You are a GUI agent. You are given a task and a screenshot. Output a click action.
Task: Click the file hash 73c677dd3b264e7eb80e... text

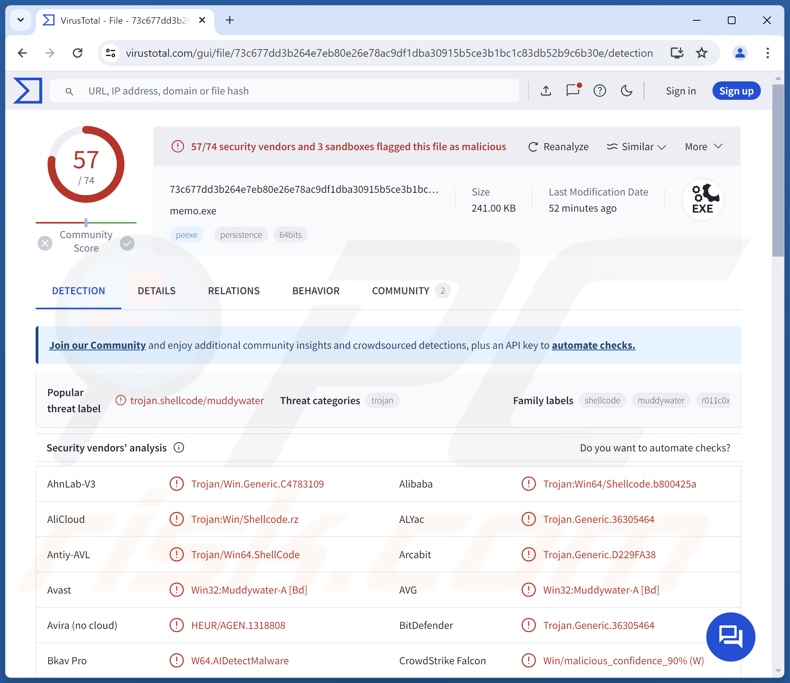(304, 189)
